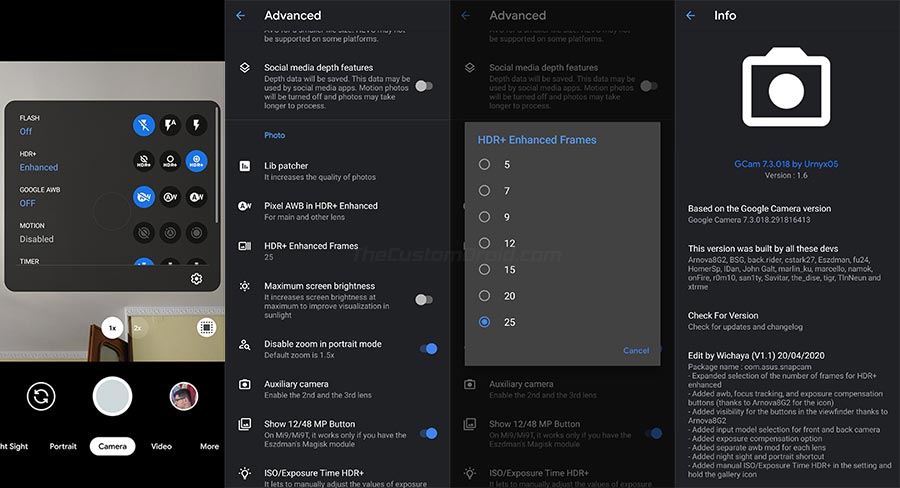Select Google AWB off icon
900x488 pixels.
point(144,197)
